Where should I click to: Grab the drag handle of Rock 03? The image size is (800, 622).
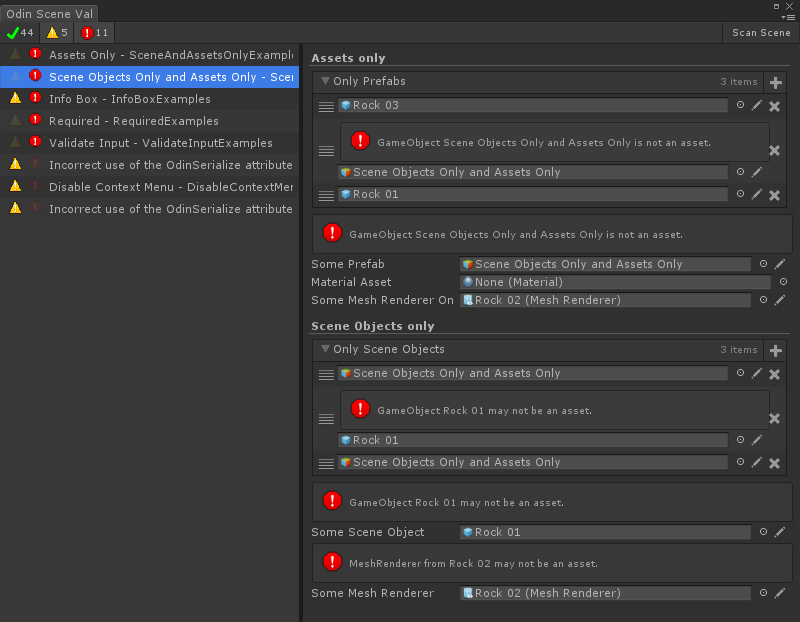pyautogui.click(x=326, y=106)
